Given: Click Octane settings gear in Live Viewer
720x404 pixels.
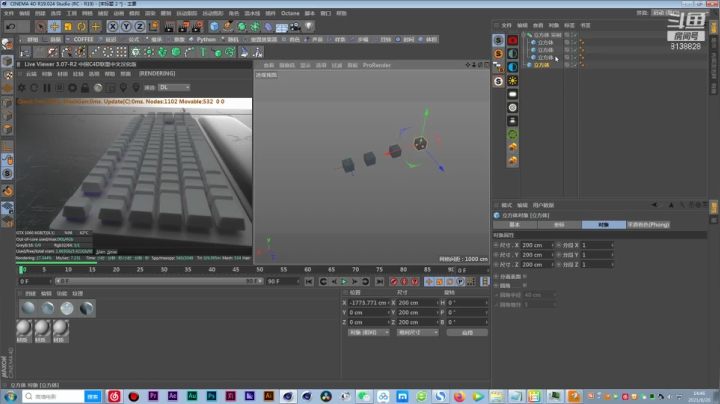Looking at the screenshot, I should 21,87.
